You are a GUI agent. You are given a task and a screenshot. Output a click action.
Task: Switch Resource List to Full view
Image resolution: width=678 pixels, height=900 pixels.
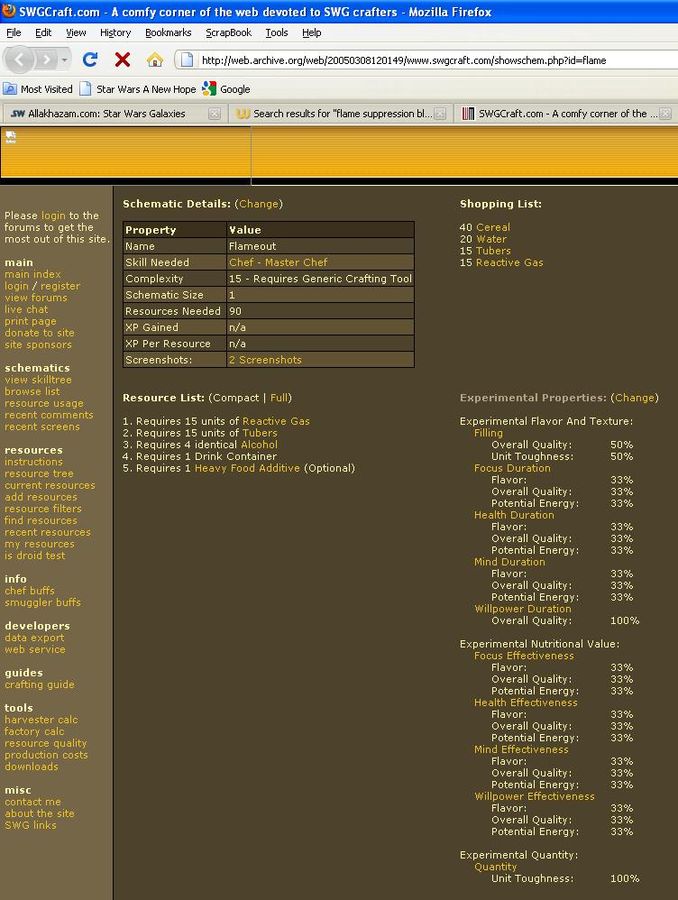(280, 398)
